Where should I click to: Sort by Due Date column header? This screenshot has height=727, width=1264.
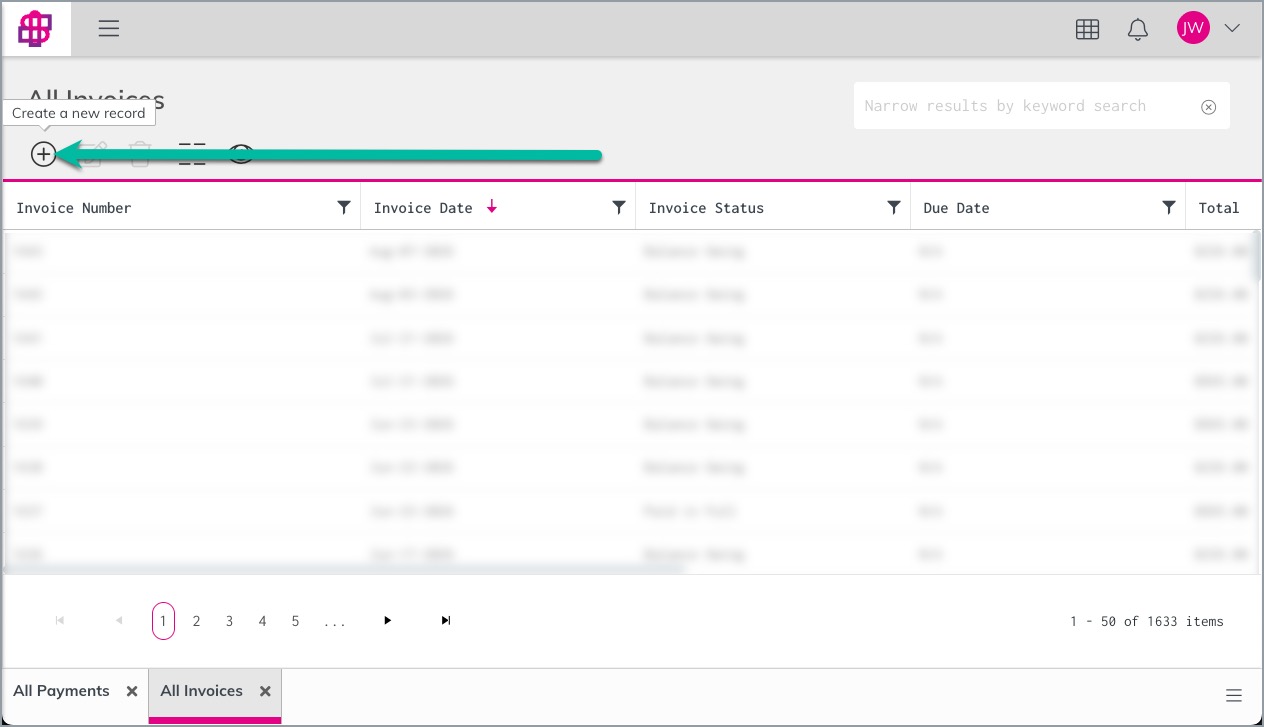point(956,208)
